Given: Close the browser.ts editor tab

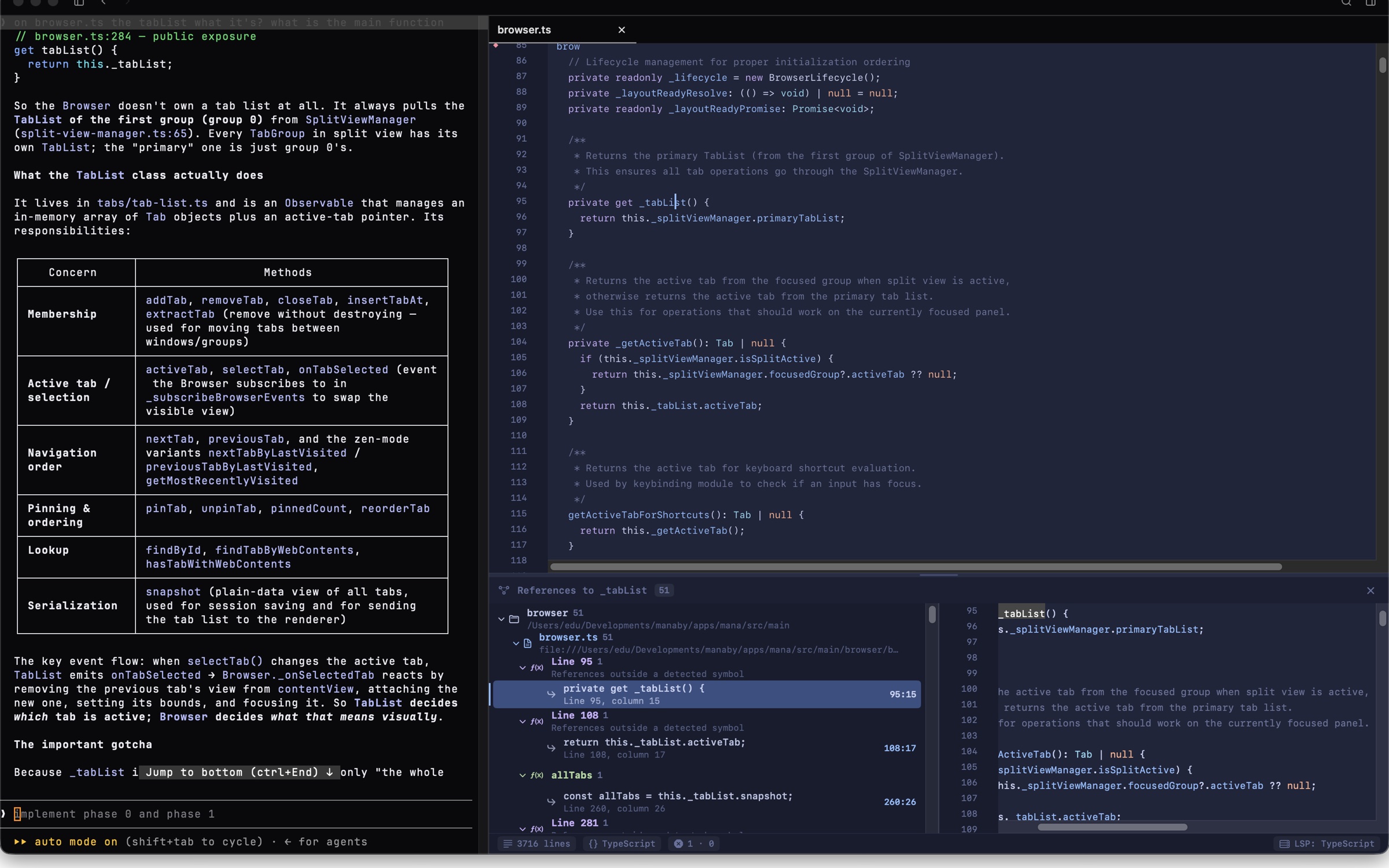Looking at the screenshot, I should 622,30.
